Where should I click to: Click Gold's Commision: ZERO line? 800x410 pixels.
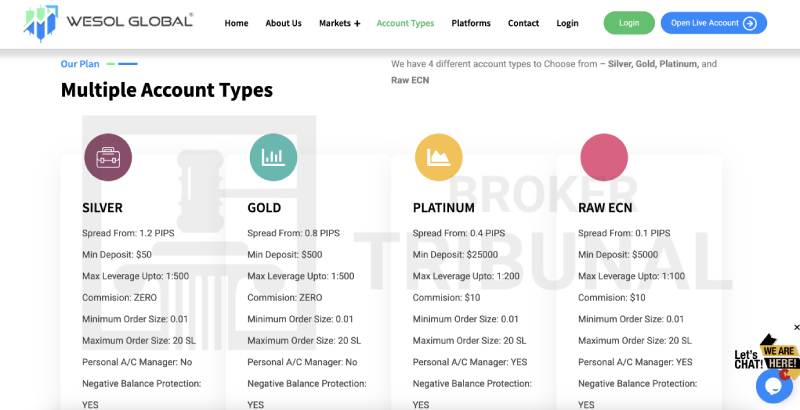pyautogui.click(x=285, y=297)
